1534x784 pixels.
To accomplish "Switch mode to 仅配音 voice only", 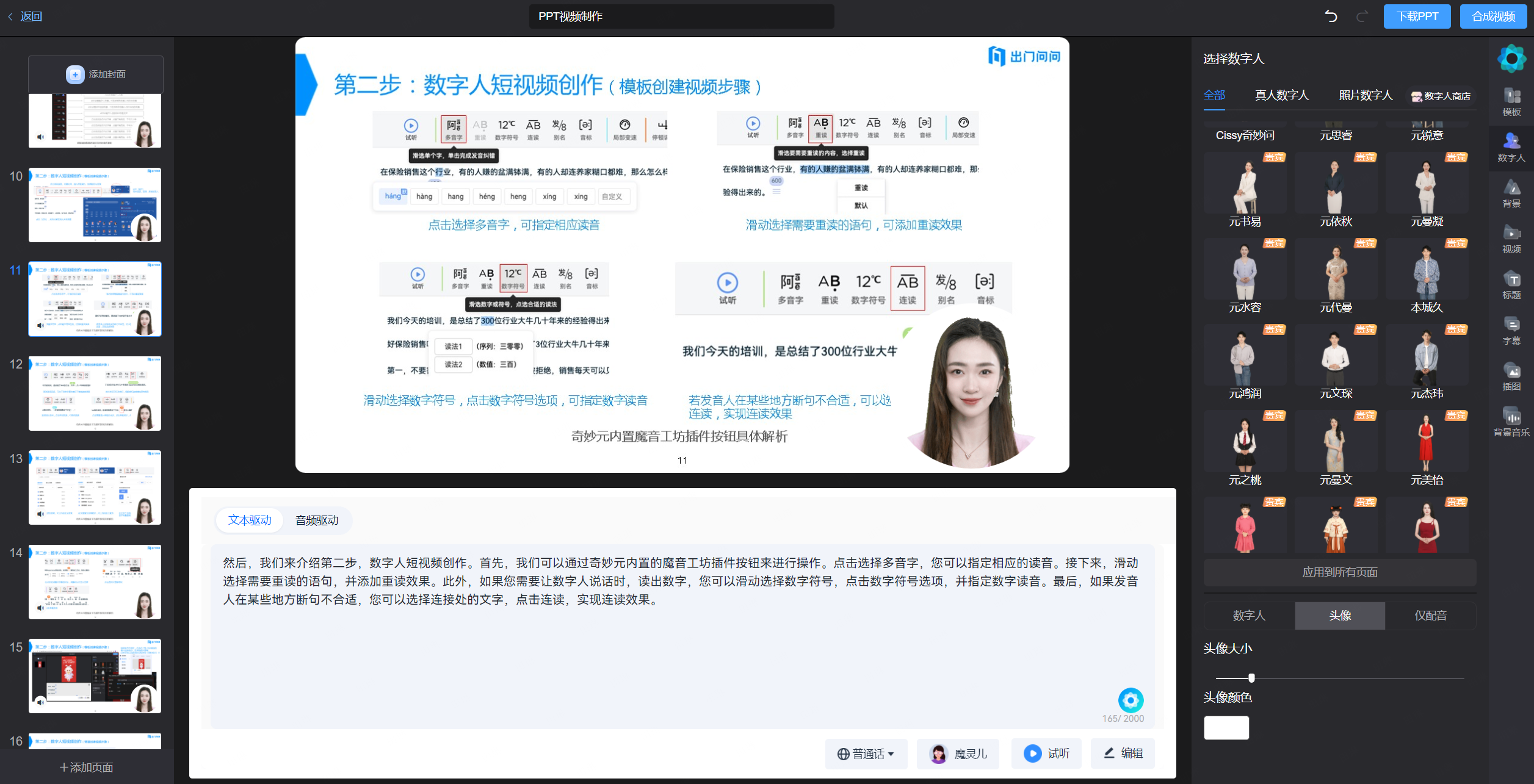I will point(1431,616).
